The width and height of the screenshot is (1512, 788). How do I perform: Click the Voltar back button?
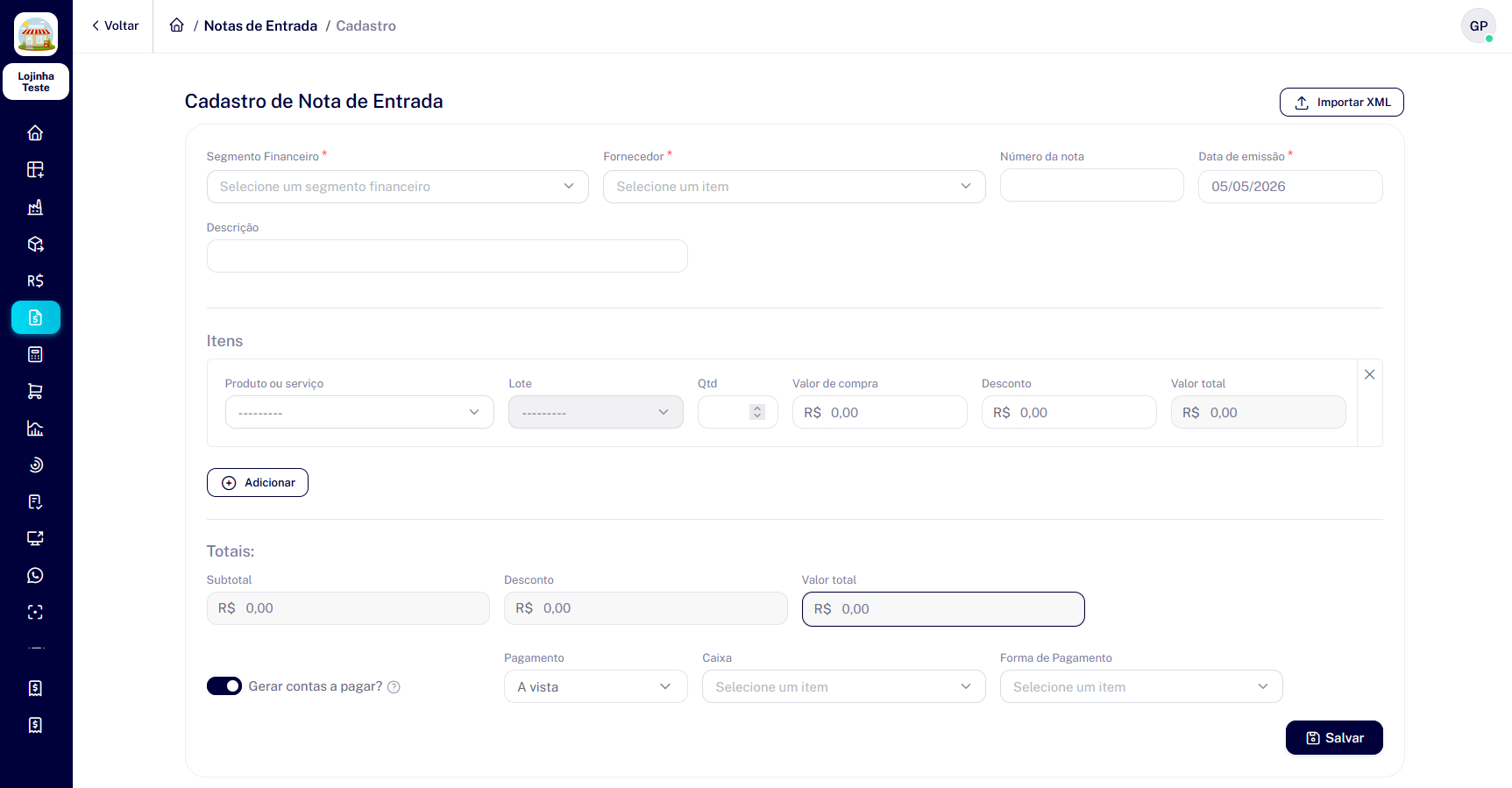tap(115, 25)
